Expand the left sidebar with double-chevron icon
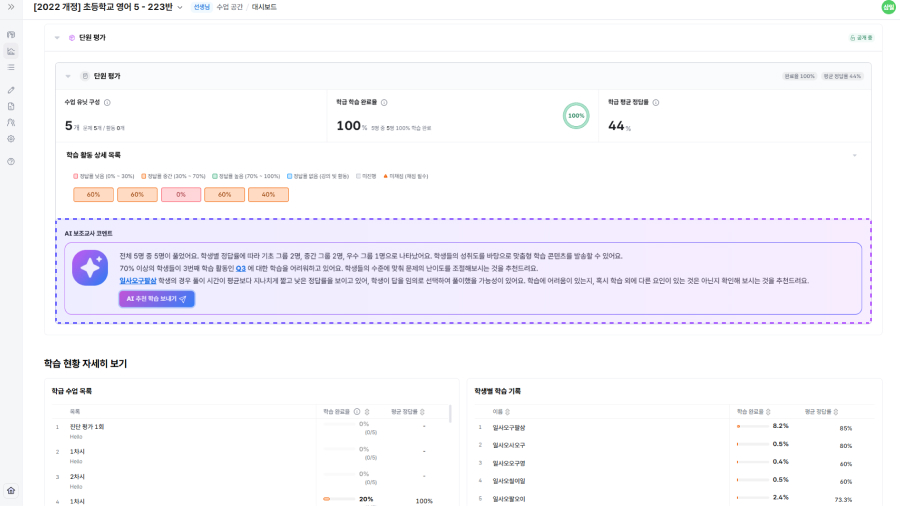 click(11, 7)
